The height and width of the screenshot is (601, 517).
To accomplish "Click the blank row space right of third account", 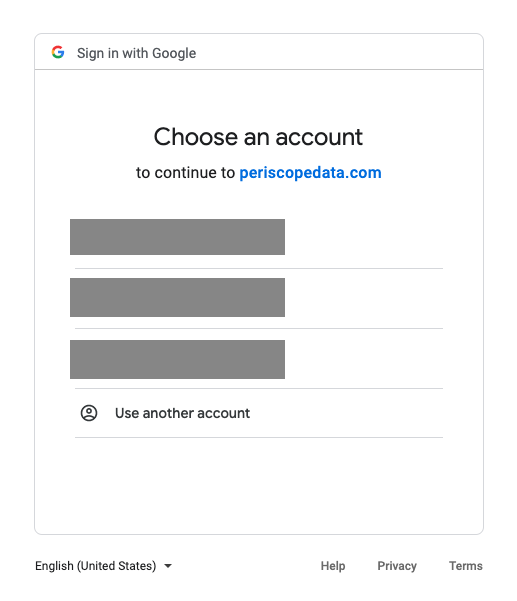I will pyautogui.click(x=364, y=360).
